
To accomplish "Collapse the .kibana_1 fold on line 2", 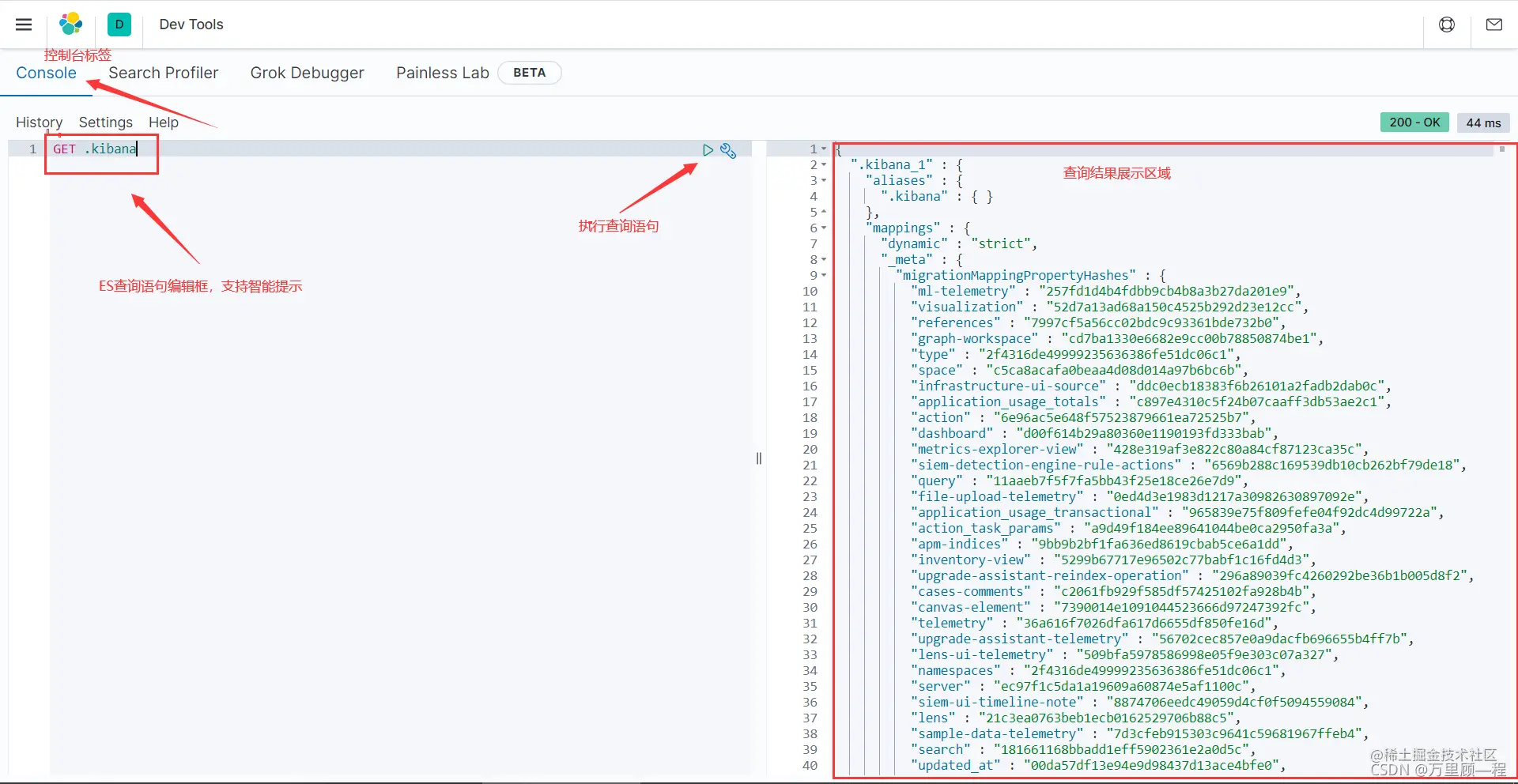I will (824, 164).
